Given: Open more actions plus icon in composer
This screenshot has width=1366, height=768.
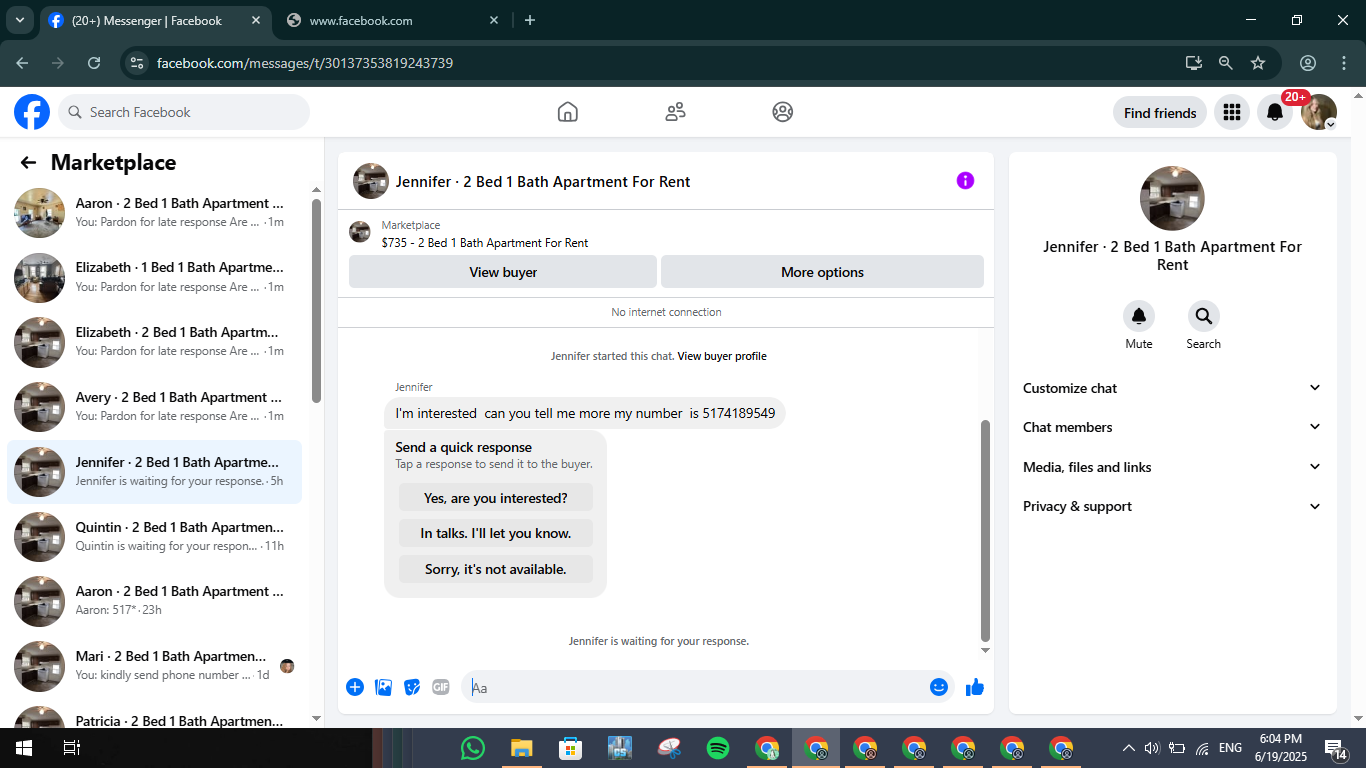Looking at the screenshot, I should [x=355, y=687].
